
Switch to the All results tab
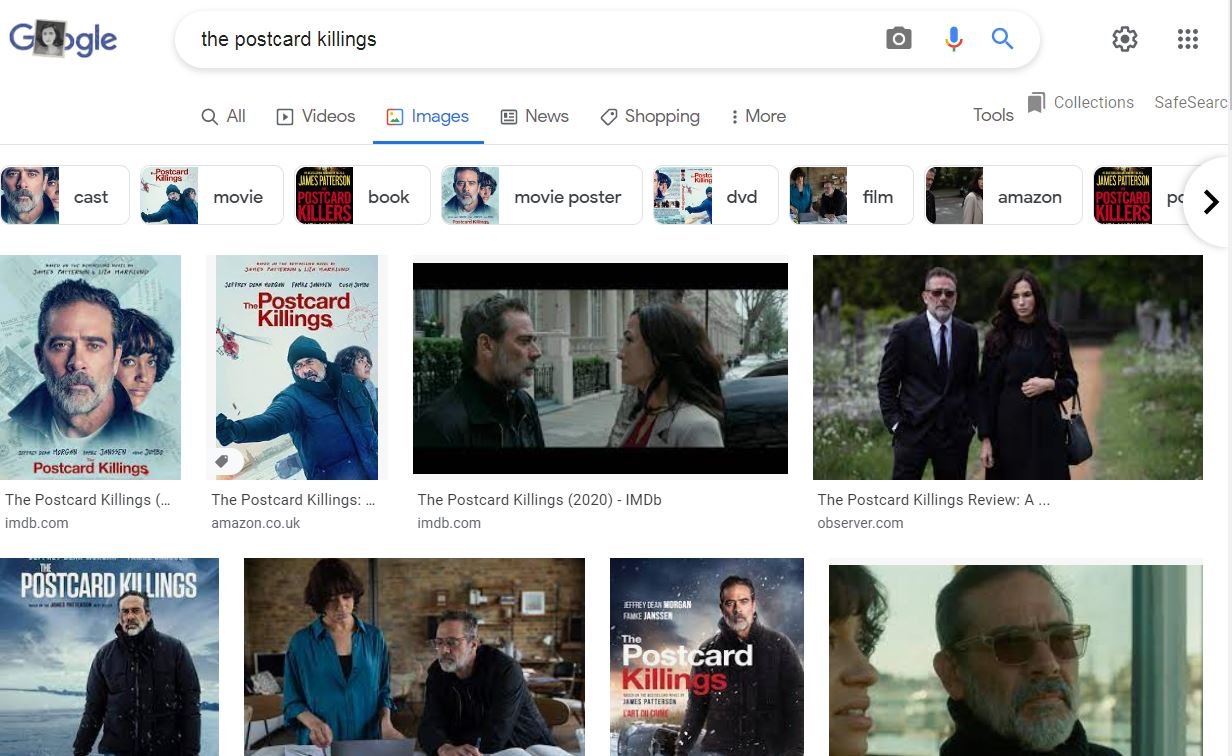(223, 116)
